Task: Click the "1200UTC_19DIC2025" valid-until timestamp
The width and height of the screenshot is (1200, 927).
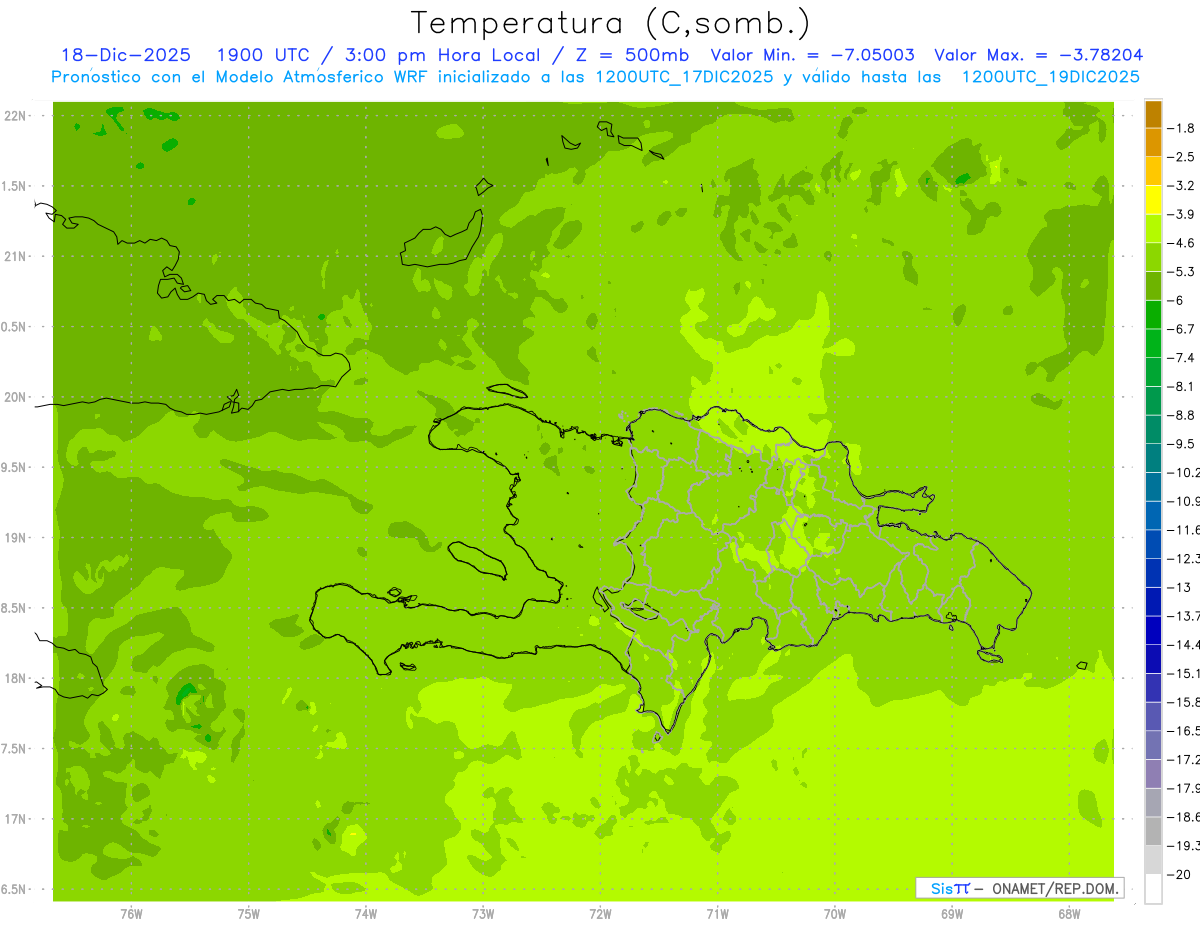Action: click(x=1050, y=77)
